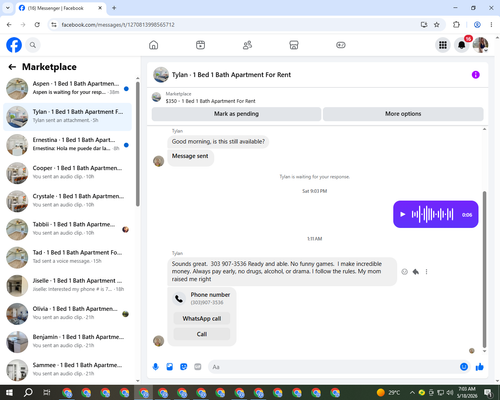Open Tabbii apartment conversation
The width and height of the screenshot is (500, 400).
tap(67, 229)
